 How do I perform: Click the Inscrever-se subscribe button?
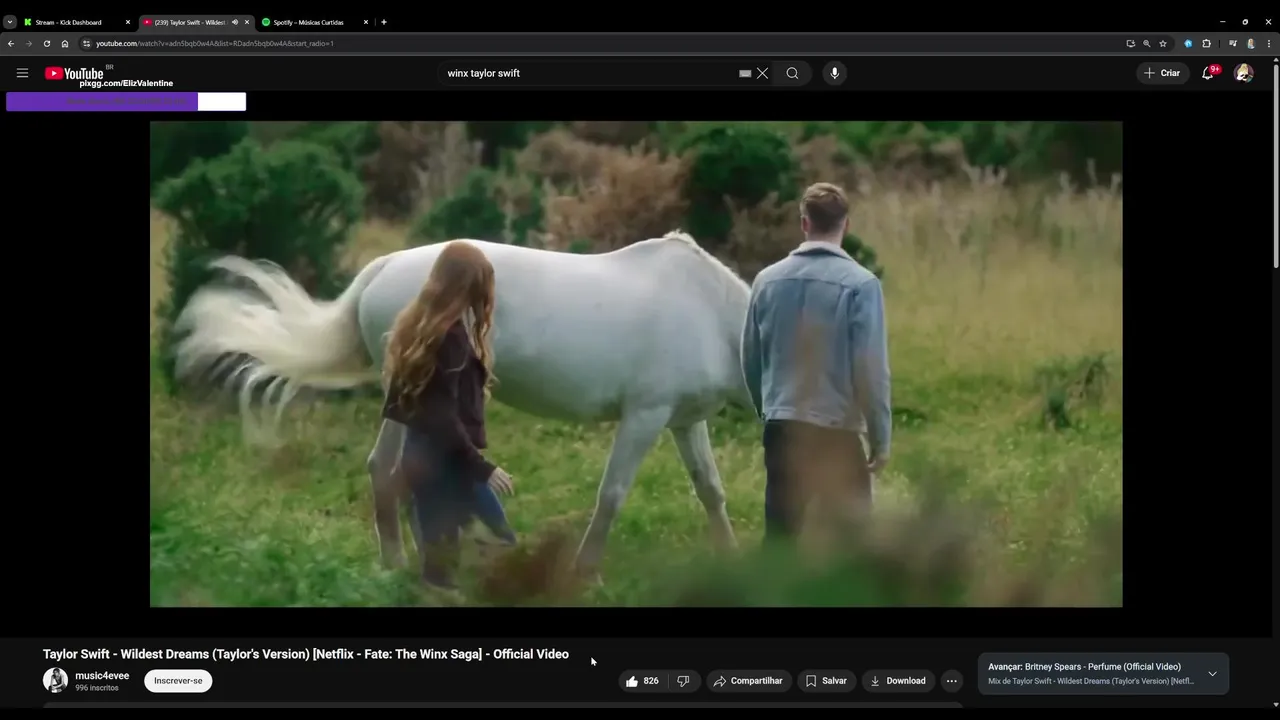(x=178, y=681)
